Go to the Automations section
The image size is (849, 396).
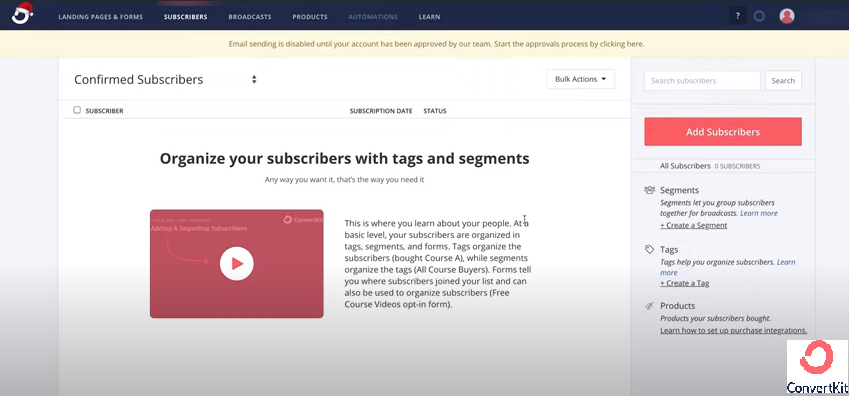pos(373,17)
